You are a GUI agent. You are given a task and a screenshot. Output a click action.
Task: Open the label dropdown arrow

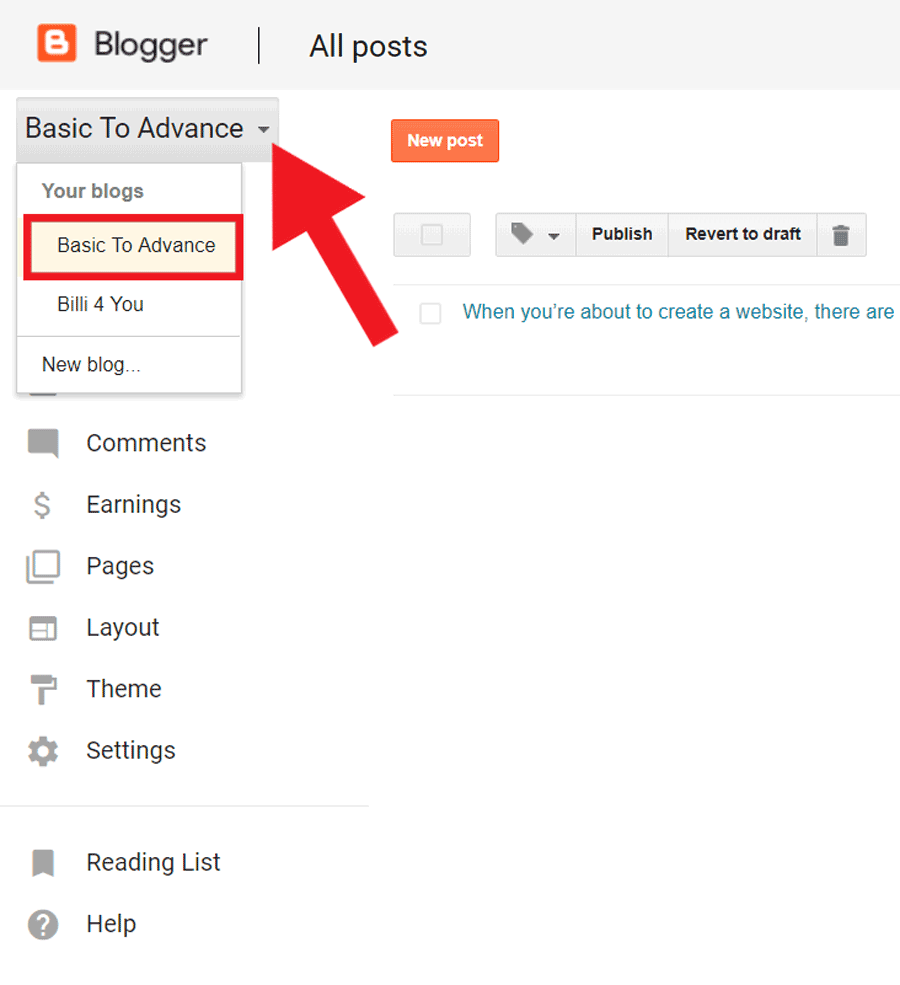pyautogui.click(x=553, y=236)
